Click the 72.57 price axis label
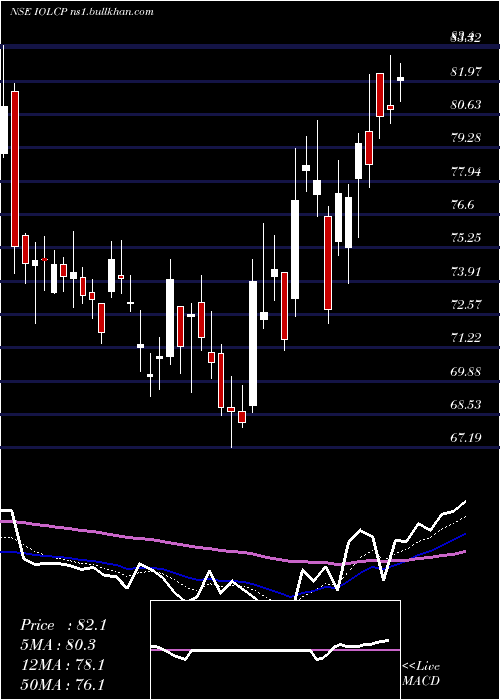The width and height of the screenshot is (500, 700). (x=466, y=304)
